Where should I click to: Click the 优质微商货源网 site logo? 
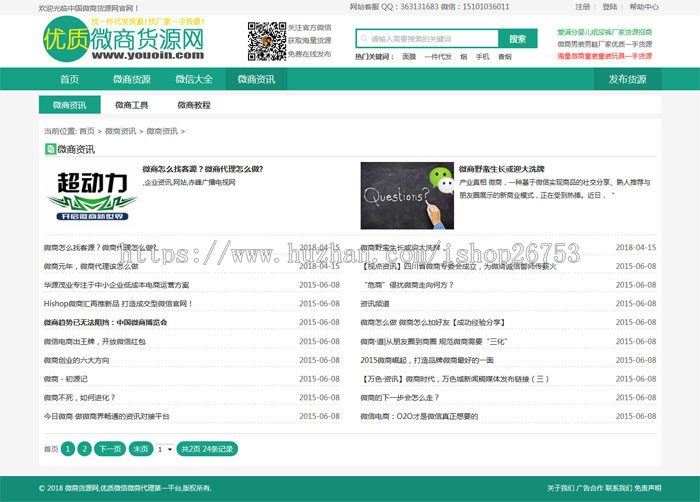(123, 39)
